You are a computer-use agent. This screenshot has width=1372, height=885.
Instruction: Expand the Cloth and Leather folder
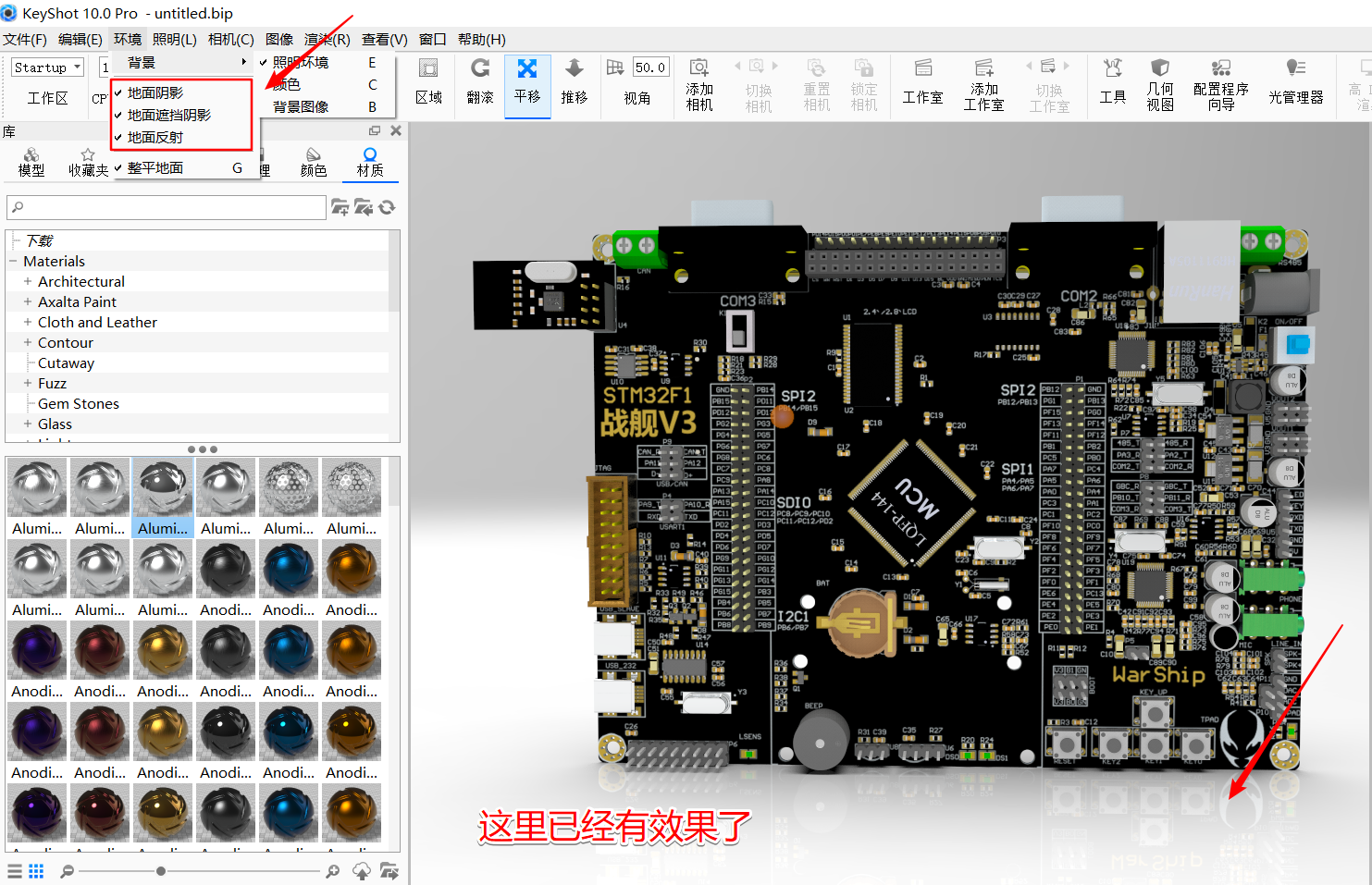28,323
